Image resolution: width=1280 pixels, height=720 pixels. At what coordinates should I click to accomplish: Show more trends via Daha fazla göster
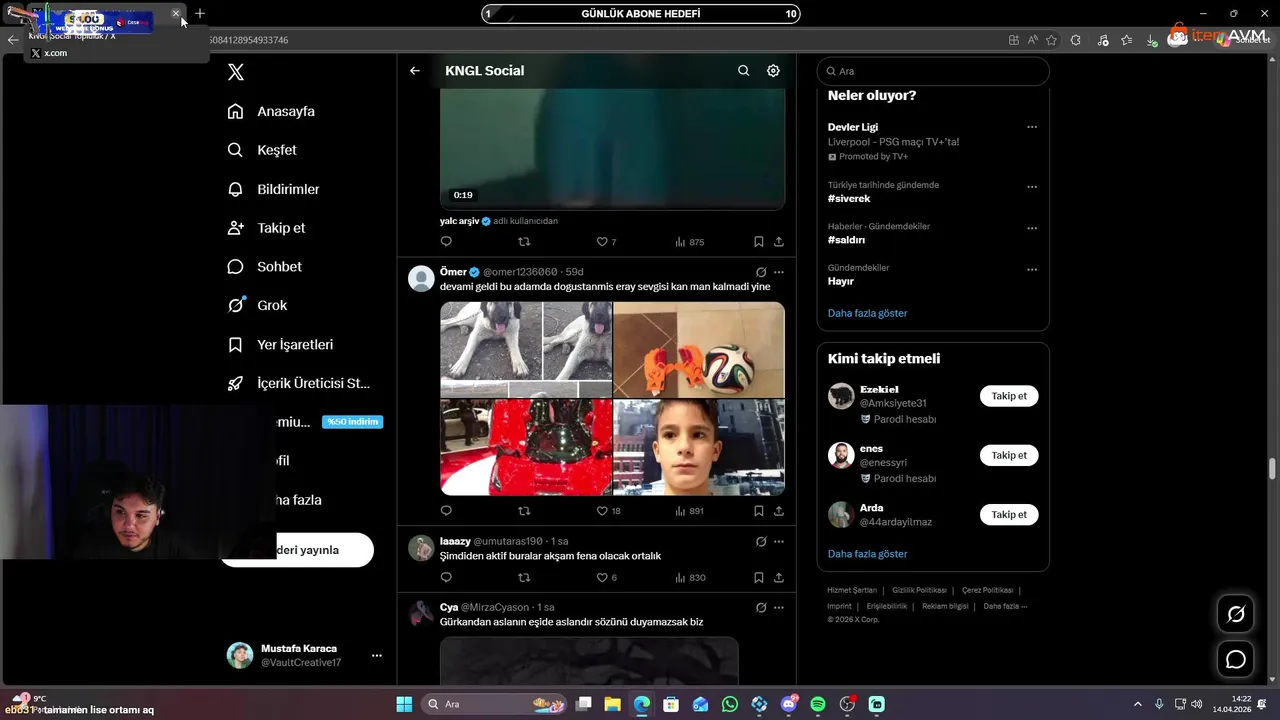(867, 313)
